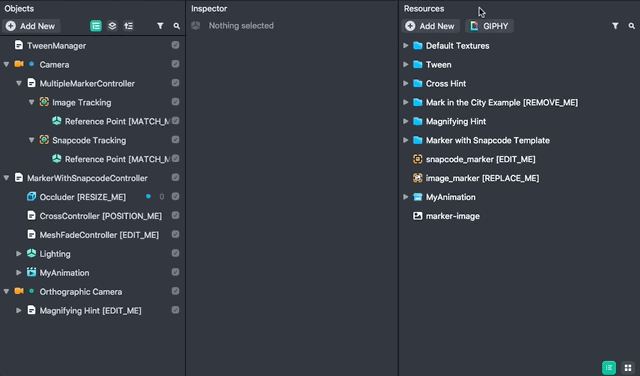Click the Resources panel filter icon
Viewport: 640px width, 376px height.
(x=615, y=26)
